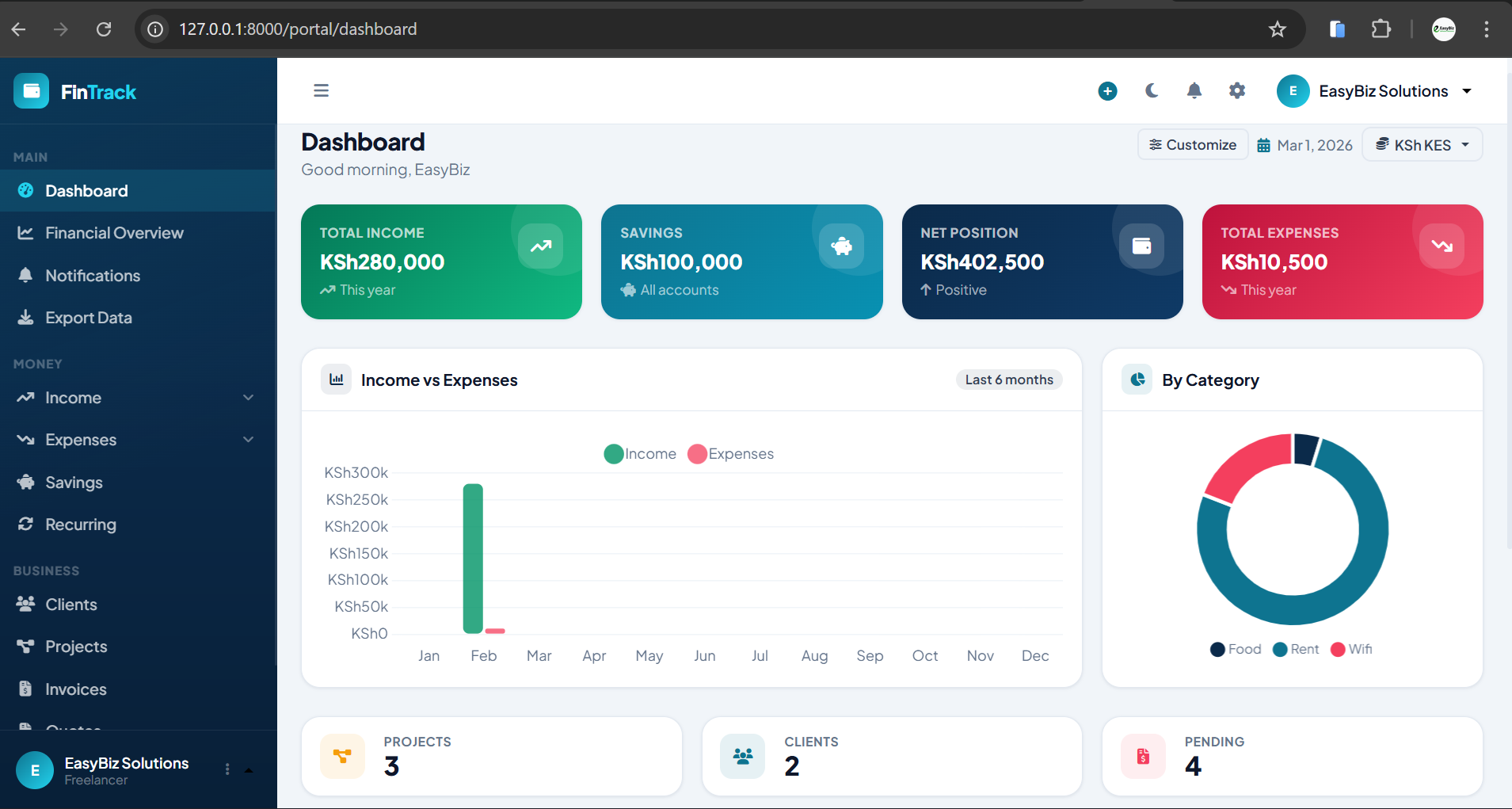Open settings with the gear icon
Image resolution: width=1512 pixels, height=809 pixels.
1236,90
